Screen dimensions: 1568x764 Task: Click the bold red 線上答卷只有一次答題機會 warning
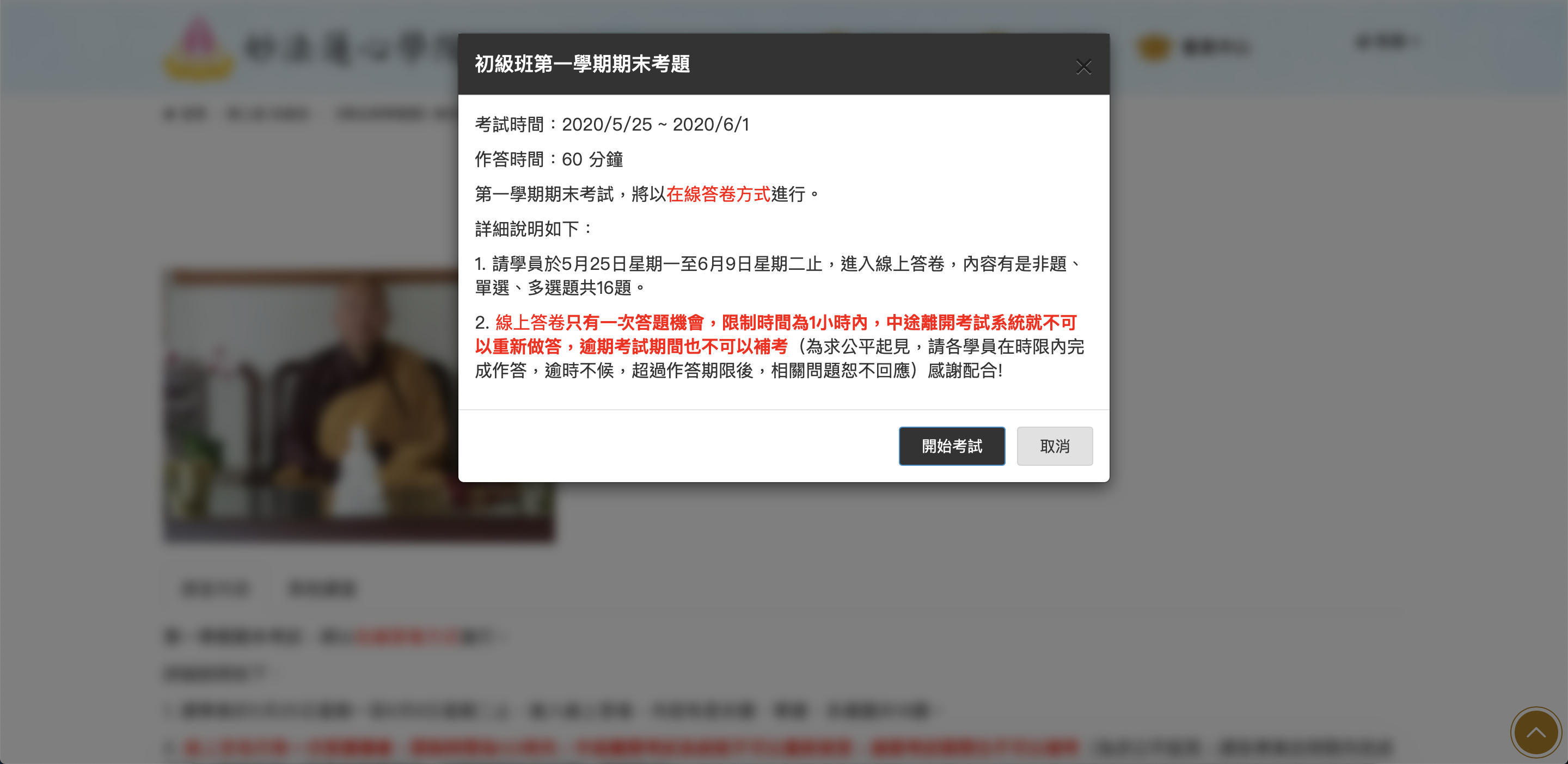click(x=599, y=322)
